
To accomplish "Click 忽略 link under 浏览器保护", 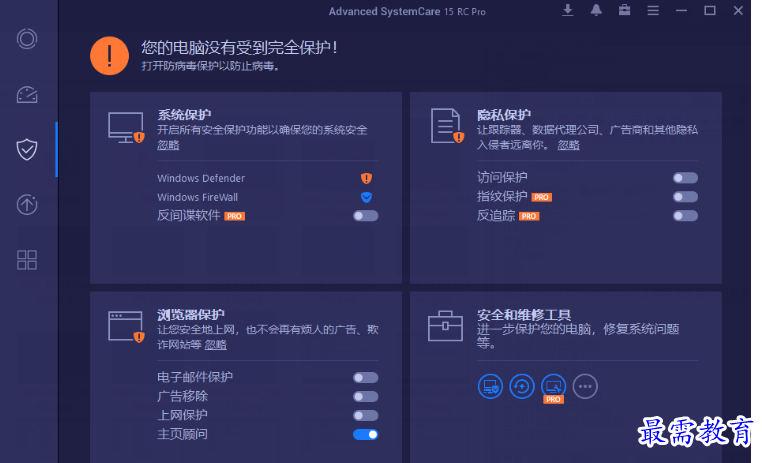I will (x=215, y=344).
